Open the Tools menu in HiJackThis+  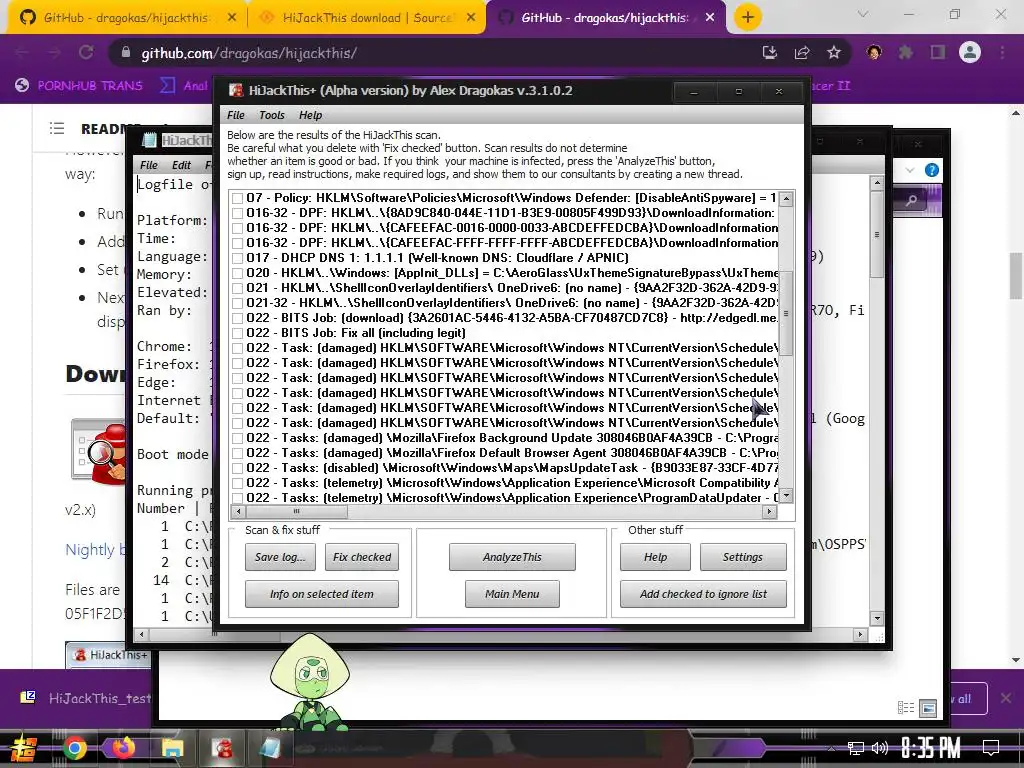[x=272, y=115]
